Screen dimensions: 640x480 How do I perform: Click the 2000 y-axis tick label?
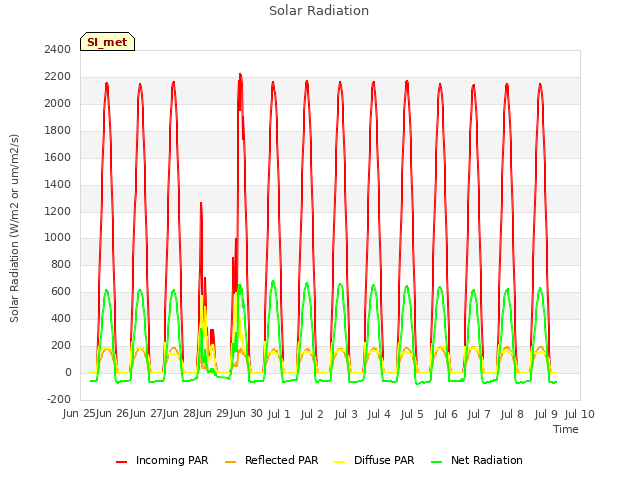58,103
